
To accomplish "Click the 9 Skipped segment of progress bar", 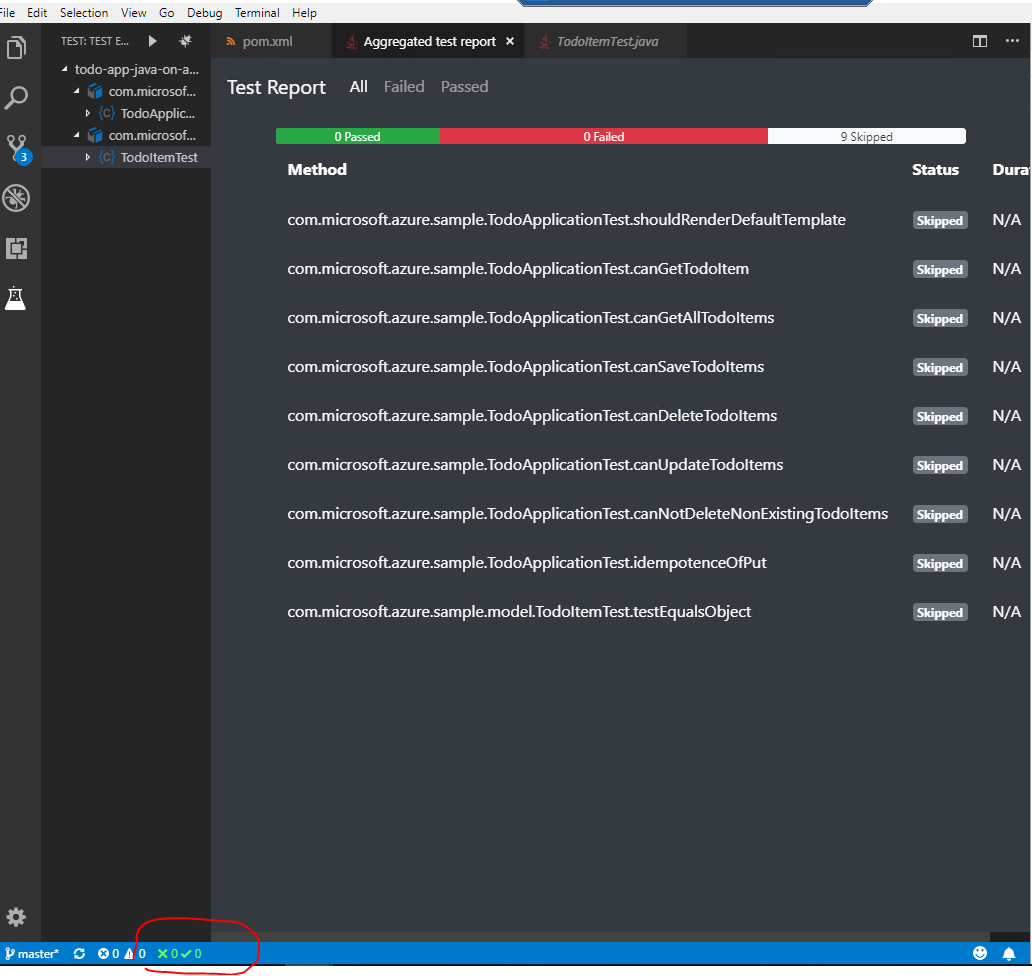I will [866, 135].
